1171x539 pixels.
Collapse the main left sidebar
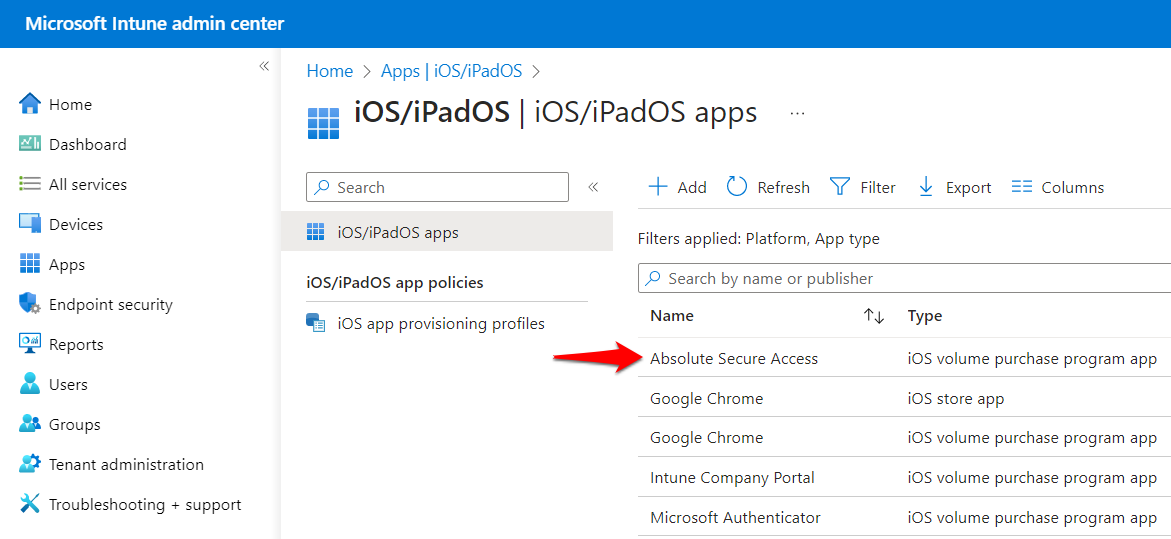pos(264,66)
